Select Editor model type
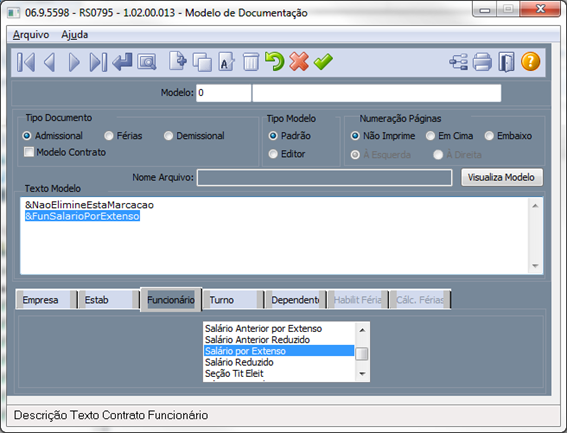 click(x=287, y=154)
